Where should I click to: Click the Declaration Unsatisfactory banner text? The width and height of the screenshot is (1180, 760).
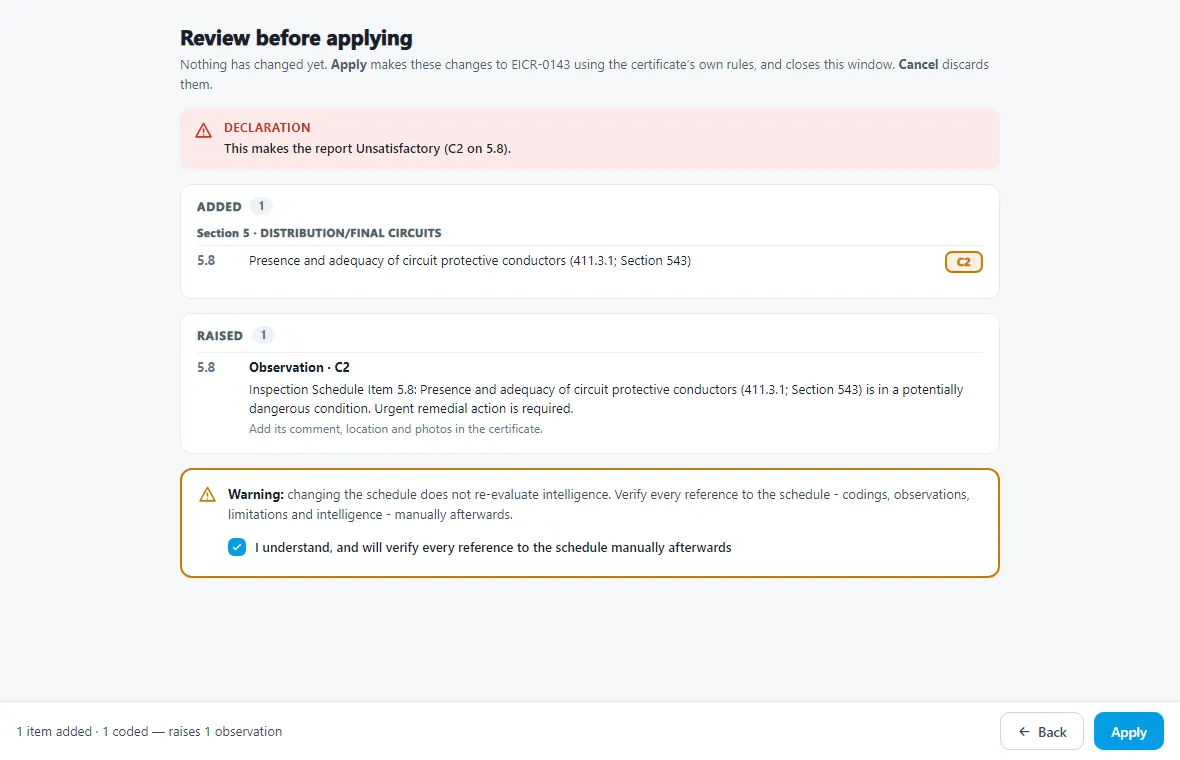[x=367, y=149]
